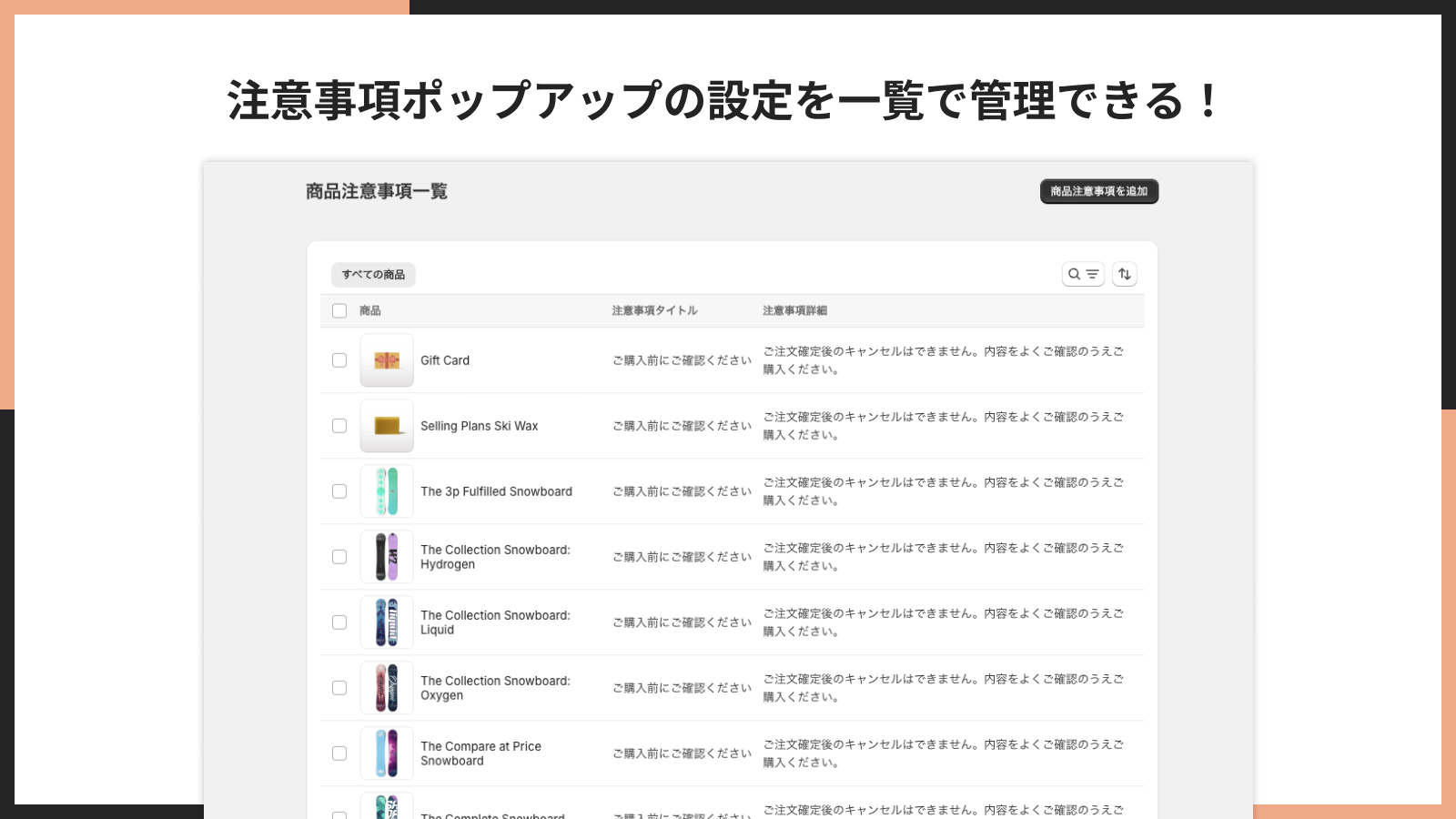Click the Oxygen snowboard thumbnail

click(387, 688)
